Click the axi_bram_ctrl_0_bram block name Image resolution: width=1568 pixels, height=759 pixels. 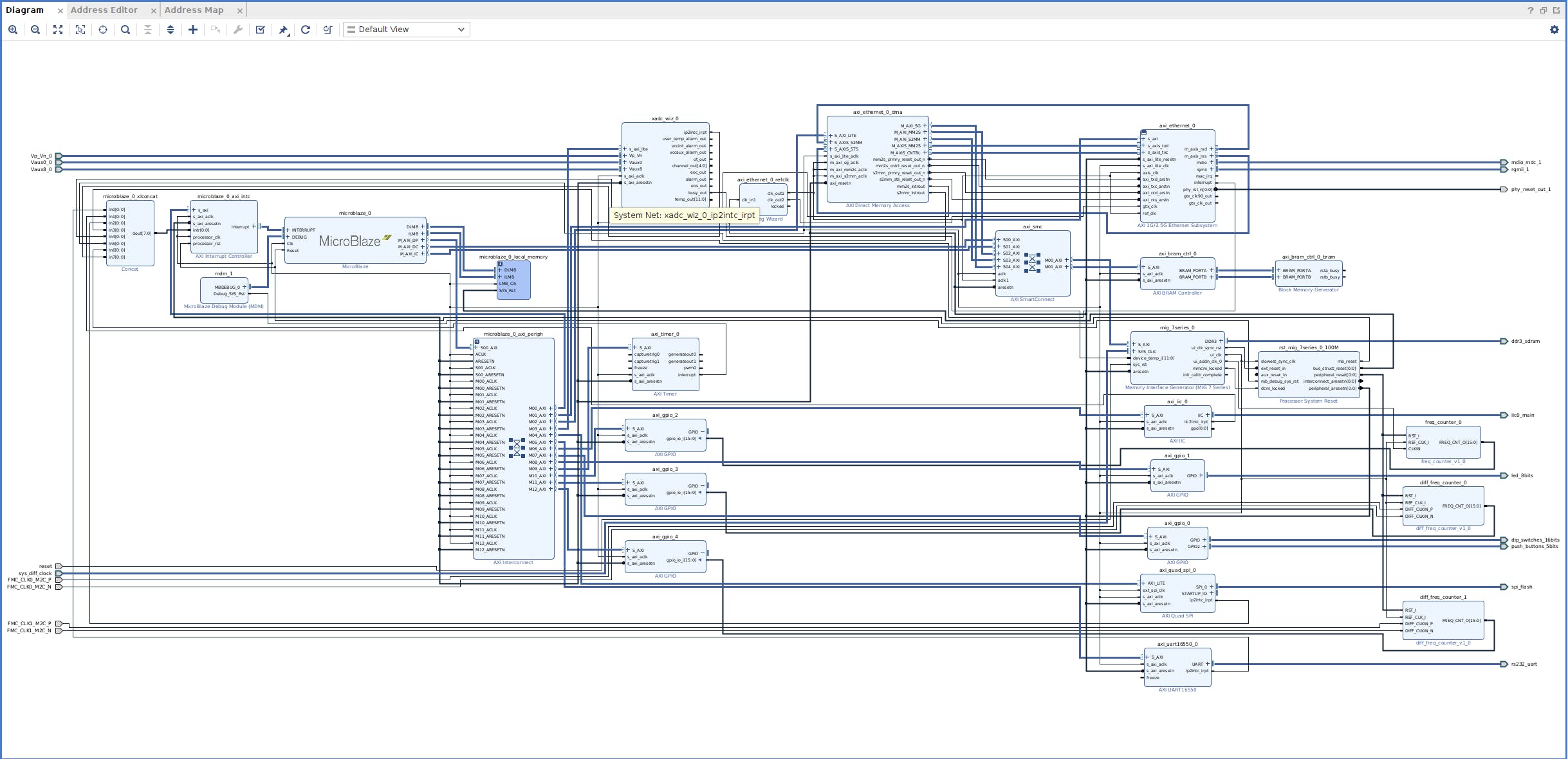click(x=1309, y=257)
